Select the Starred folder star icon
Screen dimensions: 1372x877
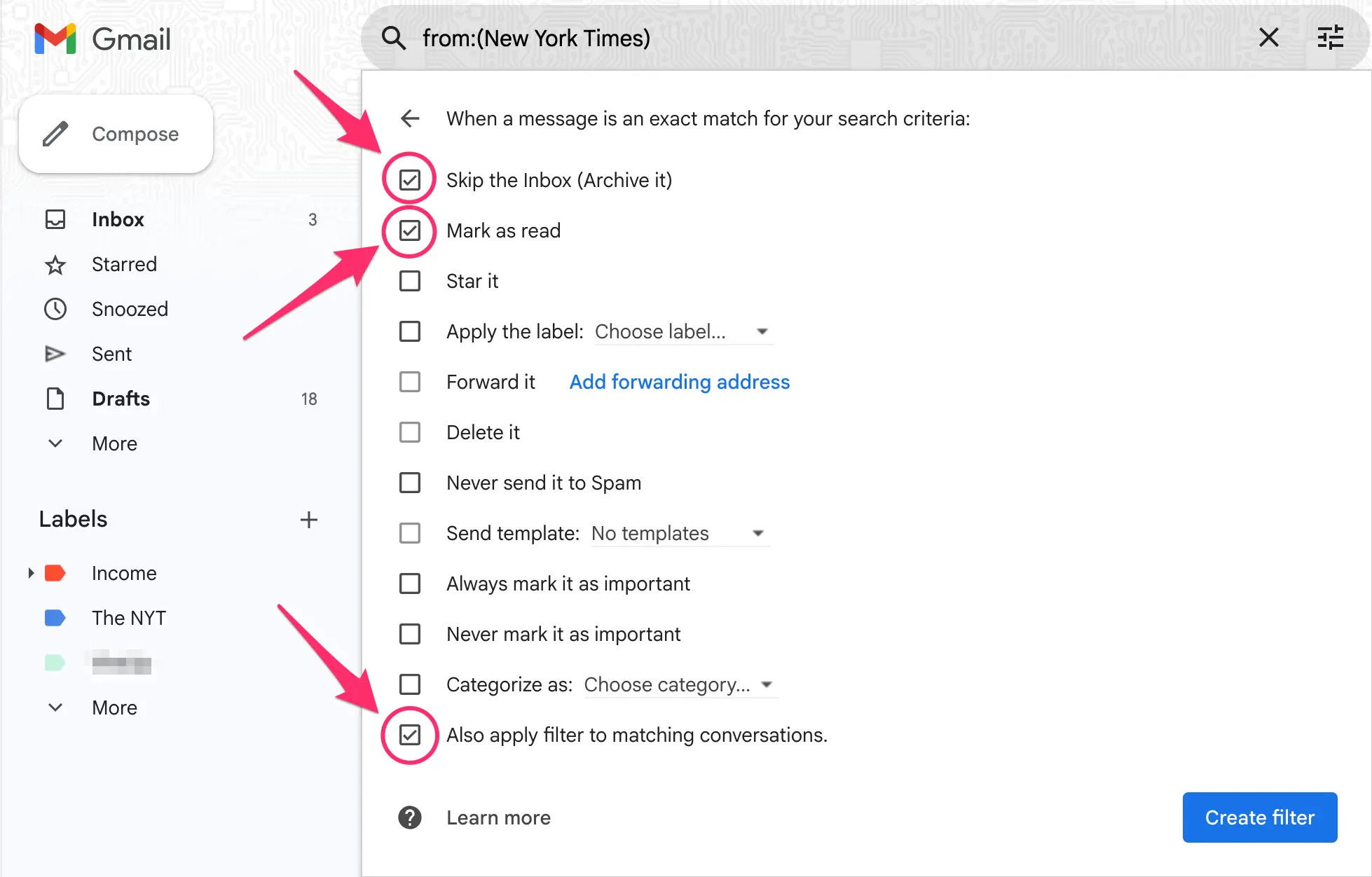(55, 265)
